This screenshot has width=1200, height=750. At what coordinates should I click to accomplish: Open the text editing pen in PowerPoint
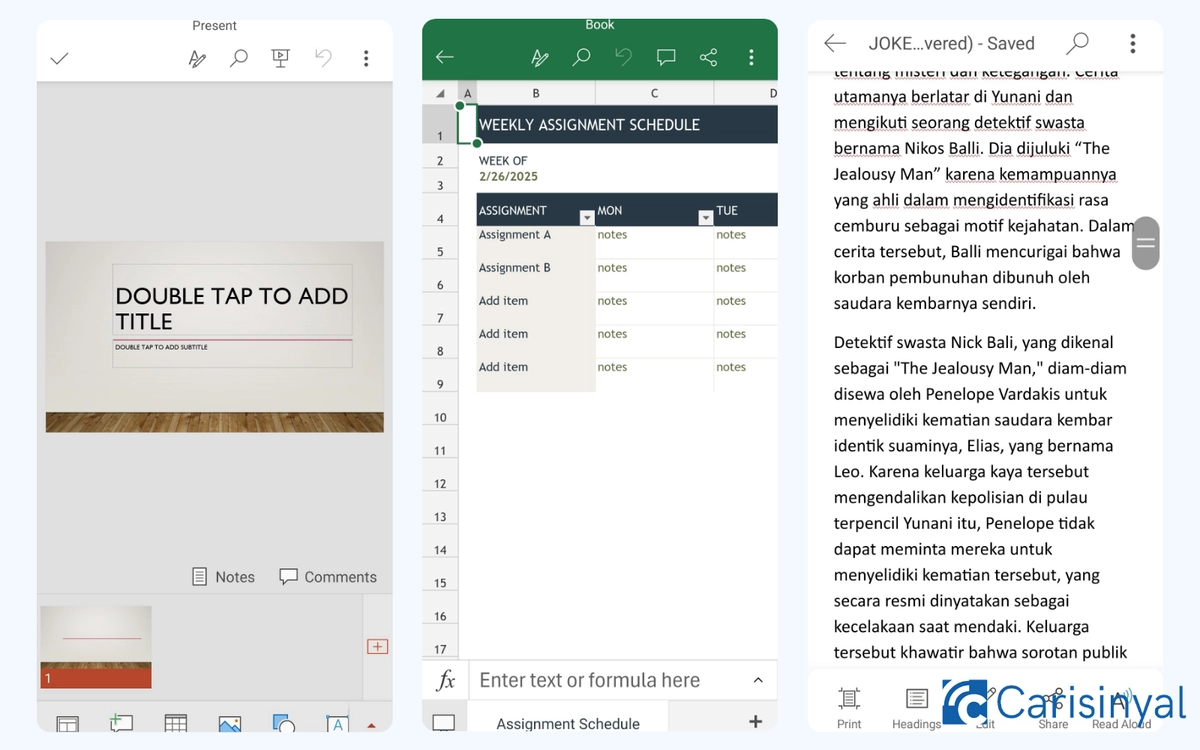(197, 58)
